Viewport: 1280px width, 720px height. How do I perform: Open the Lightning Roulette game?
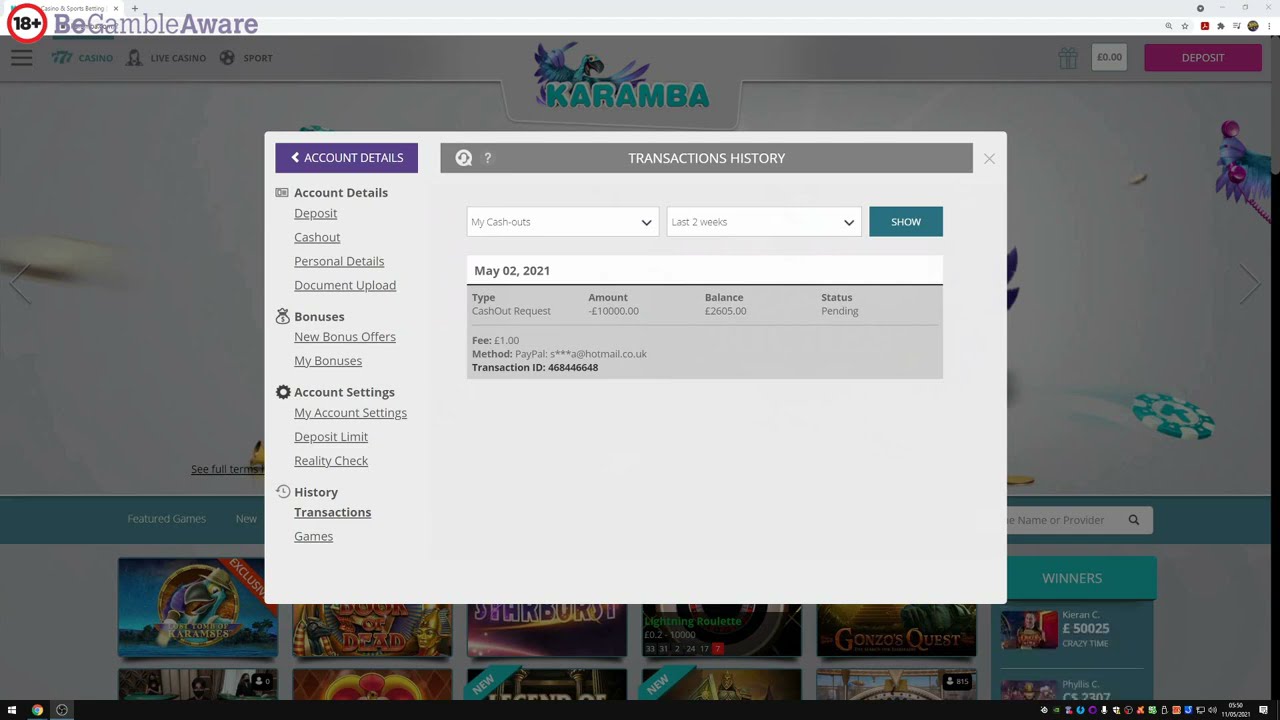point(722,631)
